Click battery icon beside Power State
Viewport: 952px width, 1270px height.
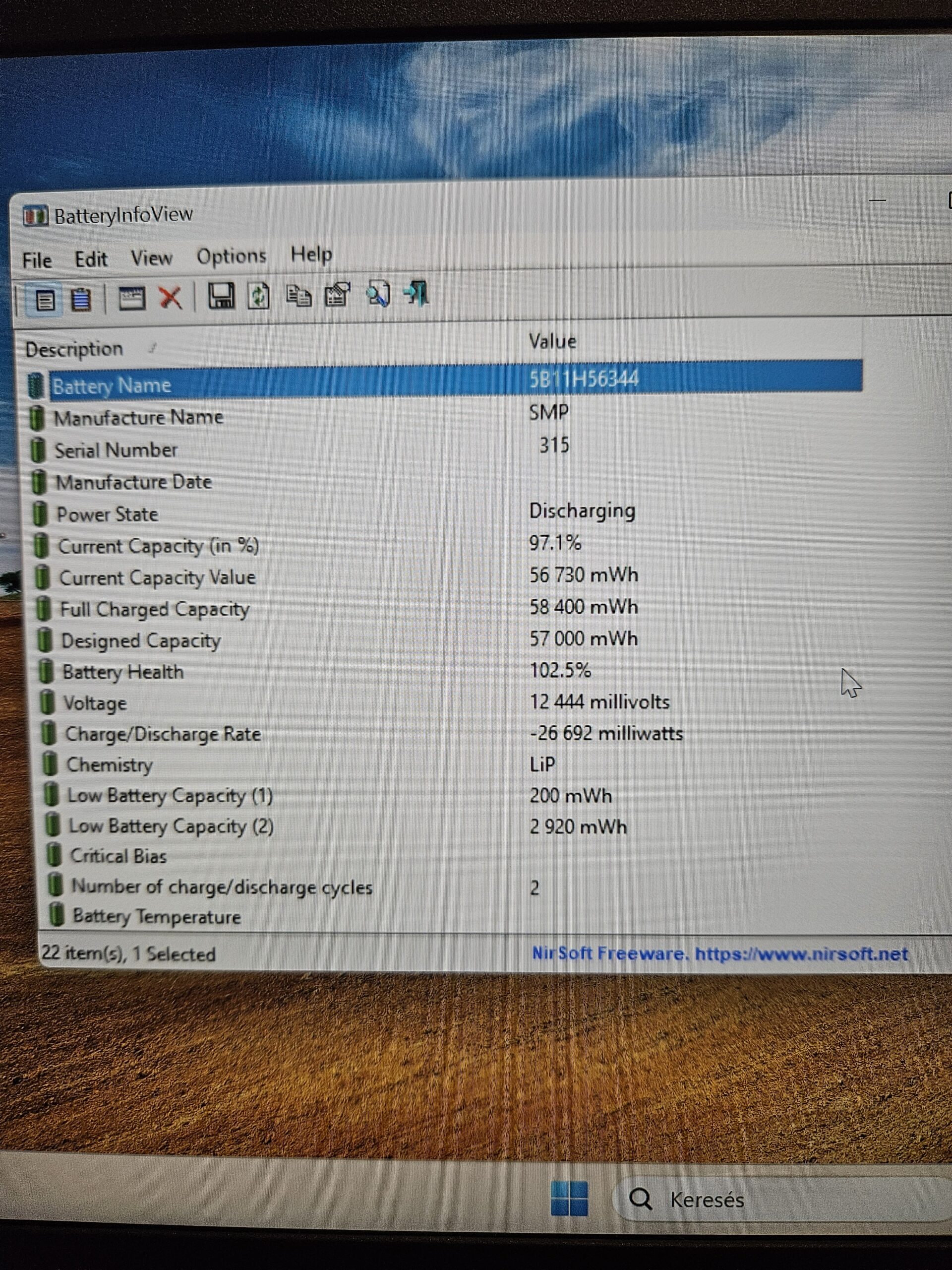pyautogui.click(x=40, y=514)
